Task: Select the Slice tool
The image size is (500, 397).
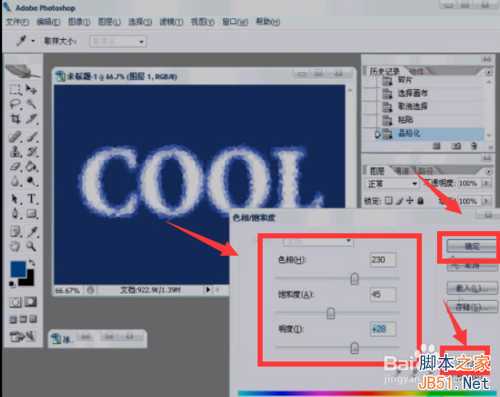Action: [x=31, y=119]
